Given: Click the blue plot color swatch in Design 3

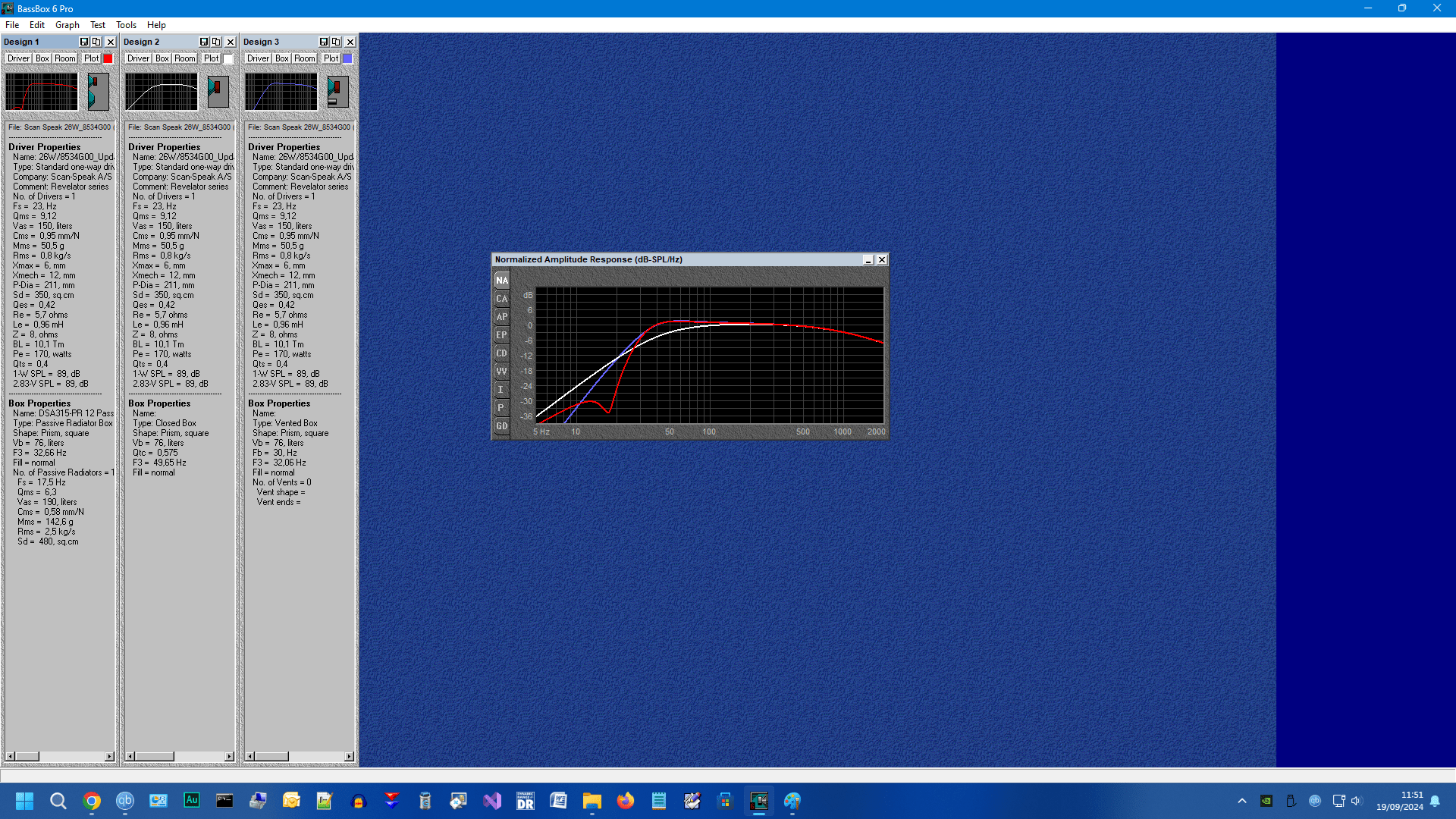Looking at the screenshot, I should point(347,58).
